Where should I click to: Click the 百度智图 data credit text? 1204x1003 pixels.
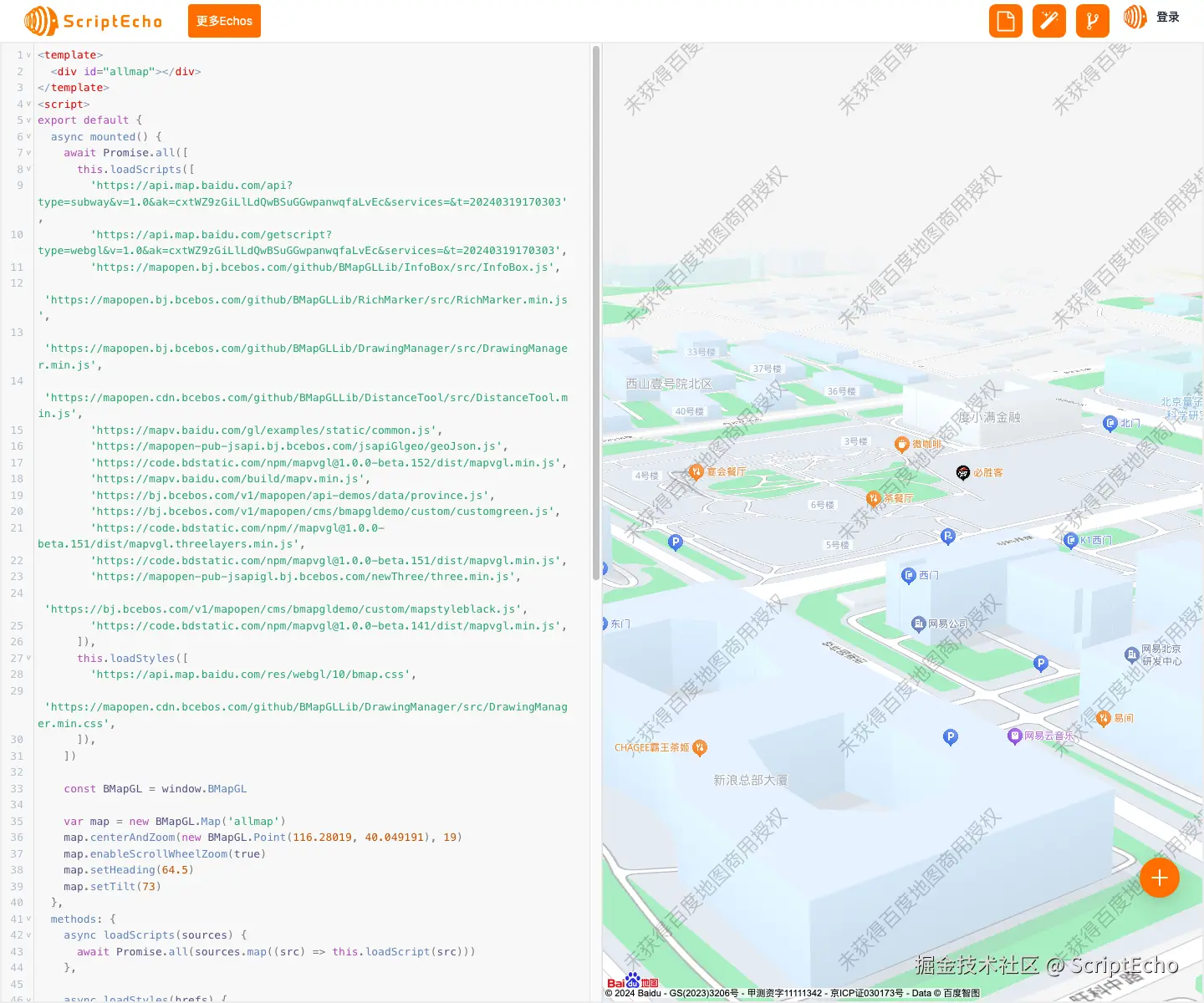962,994
